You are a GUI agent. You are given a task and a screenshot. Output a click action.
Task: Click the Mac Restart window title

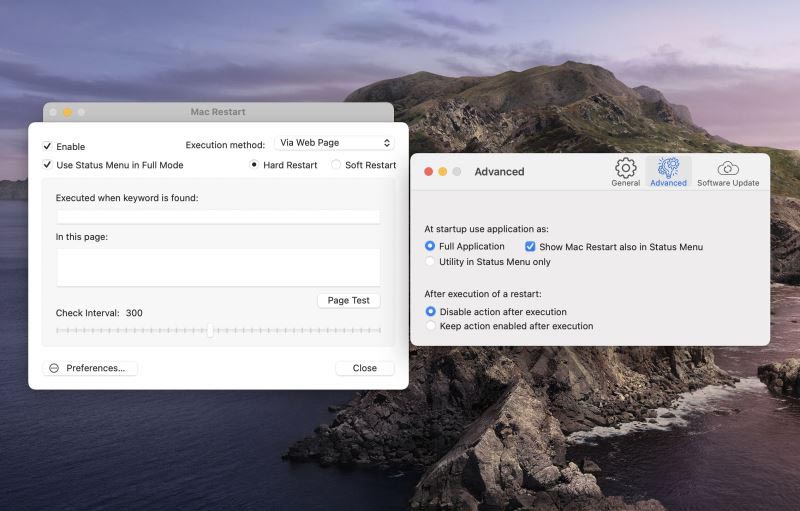tap(218, 112)
